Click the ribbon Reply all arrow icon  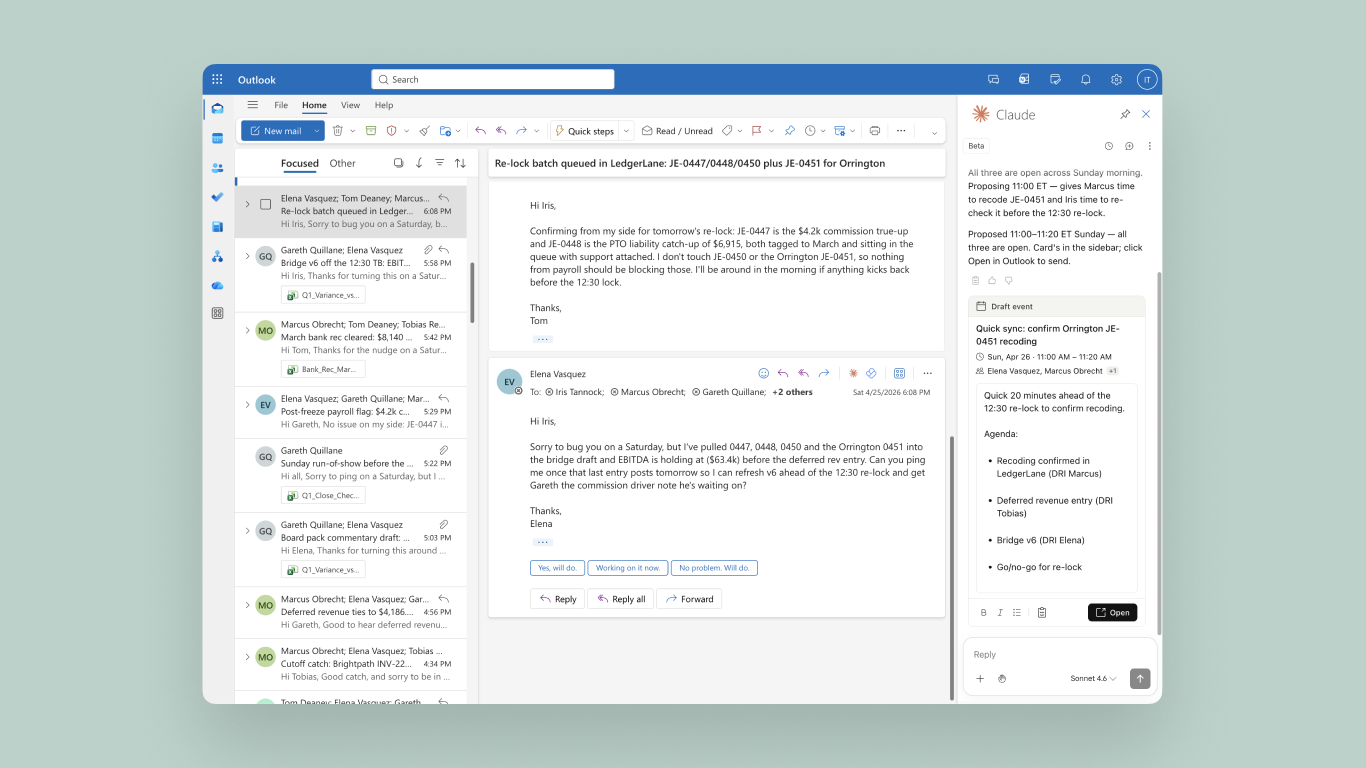(x=501, y=131)
